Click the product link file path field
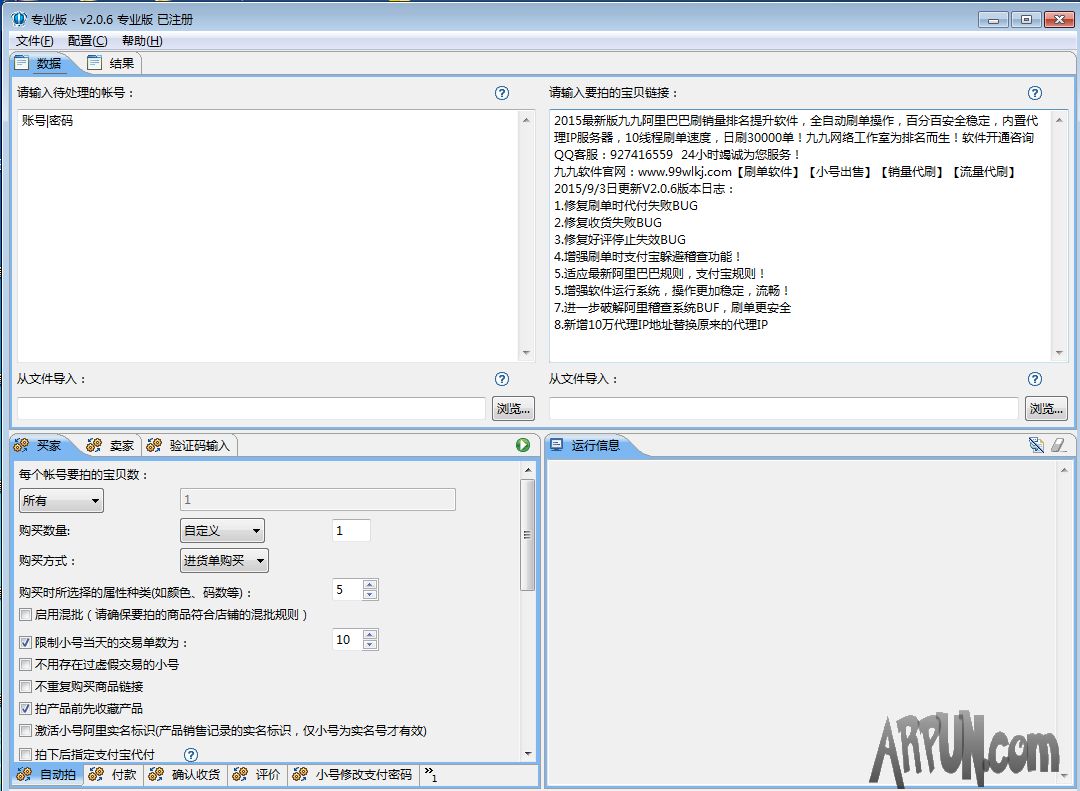The height and width of the screenshot is (791, 1080). (x=784, y=409)
